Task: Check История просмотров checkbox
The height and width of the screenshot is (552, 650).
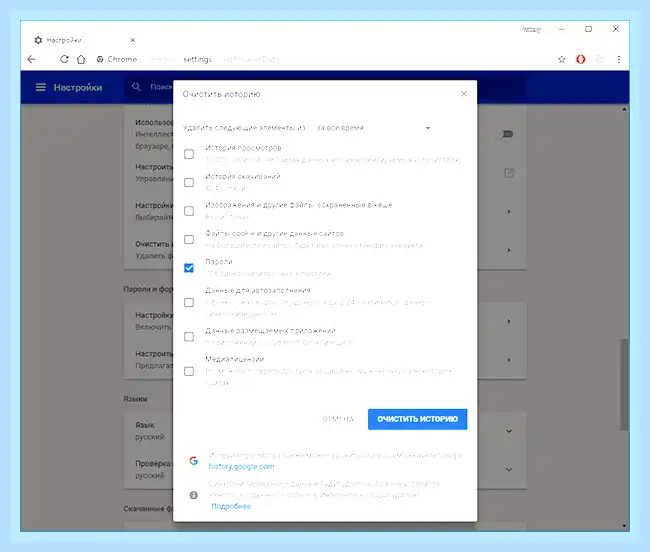Action: coord(189,154)
